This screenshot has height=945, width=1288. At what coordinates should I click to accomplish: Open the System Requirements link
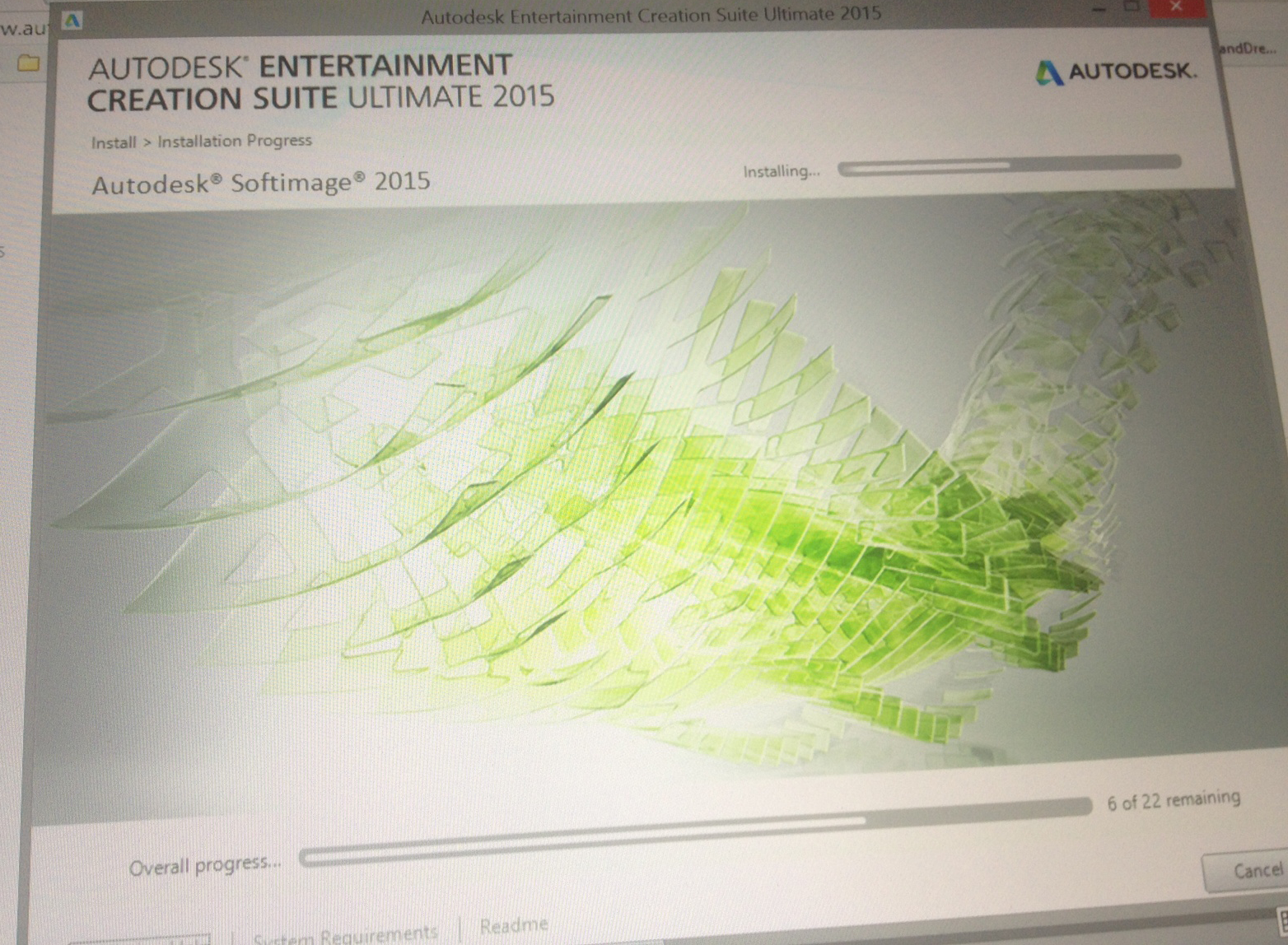(x=345, y=936)
